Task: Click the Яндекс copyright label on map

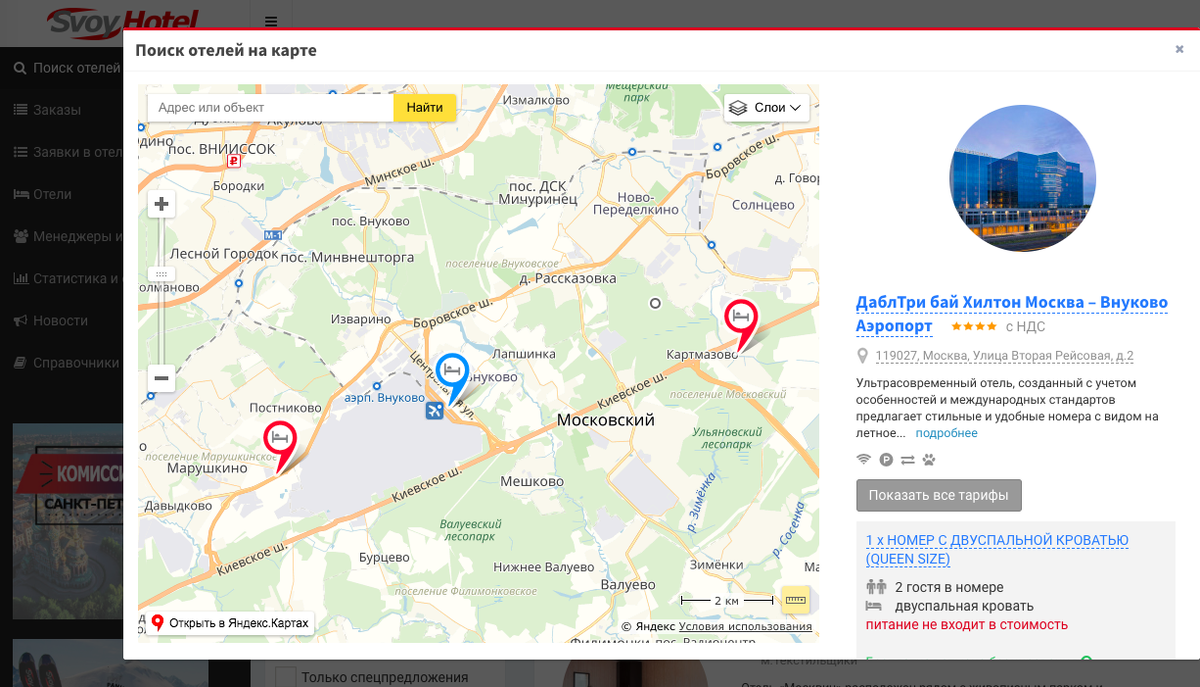Action: pos(649,627)
